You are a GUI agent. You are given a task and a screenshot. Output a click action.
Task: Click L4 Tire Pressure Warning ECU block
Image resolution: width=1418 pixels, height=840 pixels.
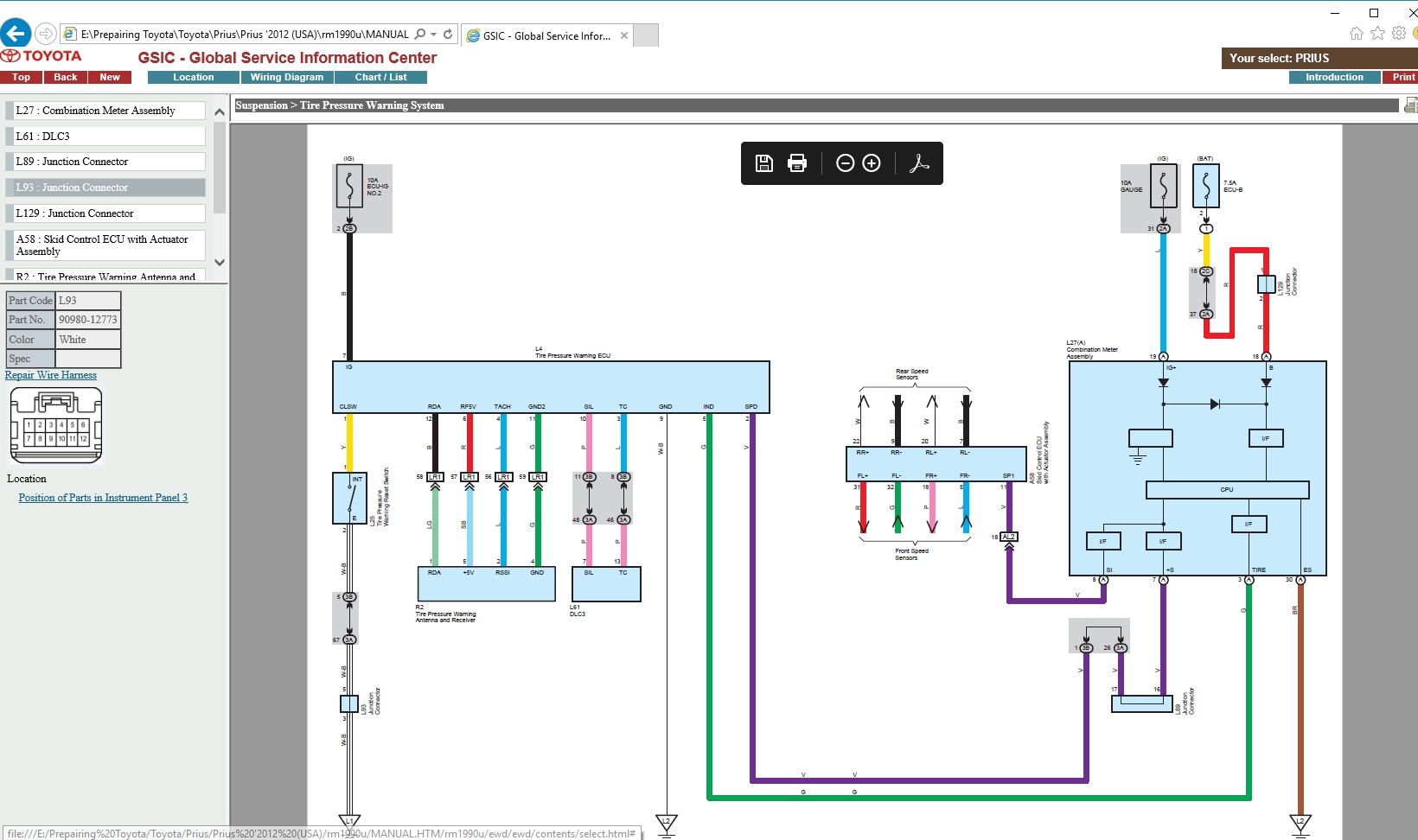[x=551, y=387]
